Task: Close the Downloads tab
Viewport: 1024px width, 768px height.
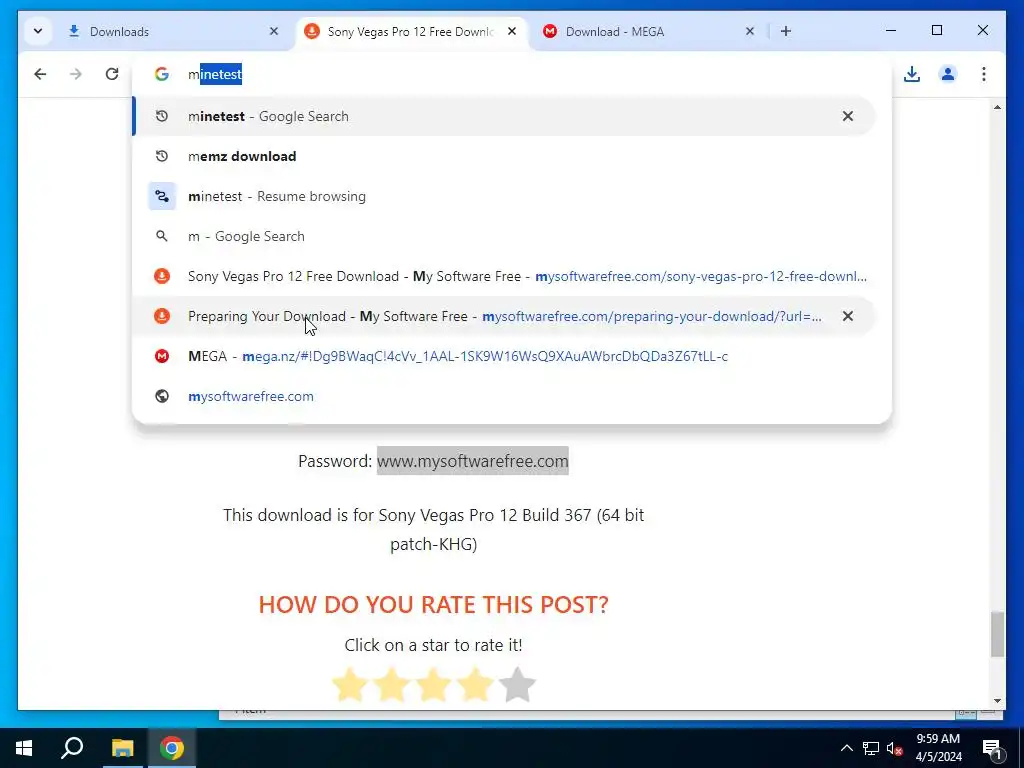Action: coord(274,31)
